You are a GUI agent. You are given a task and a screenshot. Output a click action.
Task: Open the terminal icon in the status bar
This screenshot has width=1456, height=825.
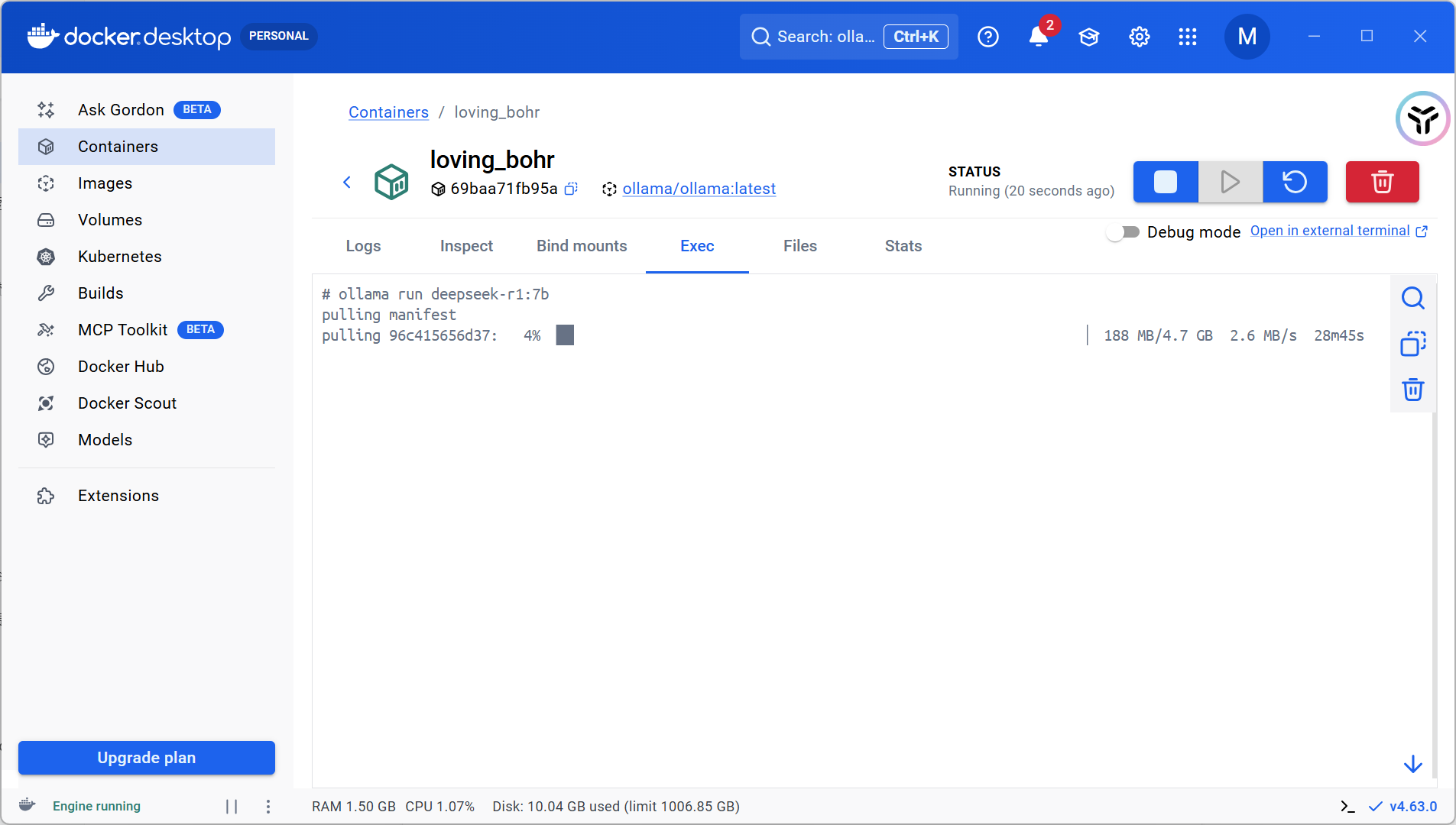[x=1348, y=807]
